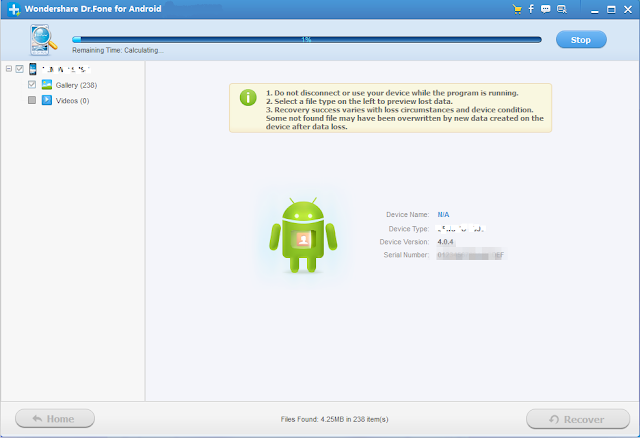Toggle the device root checkbox
Screen dimensions: 640x438
point(19,69)
